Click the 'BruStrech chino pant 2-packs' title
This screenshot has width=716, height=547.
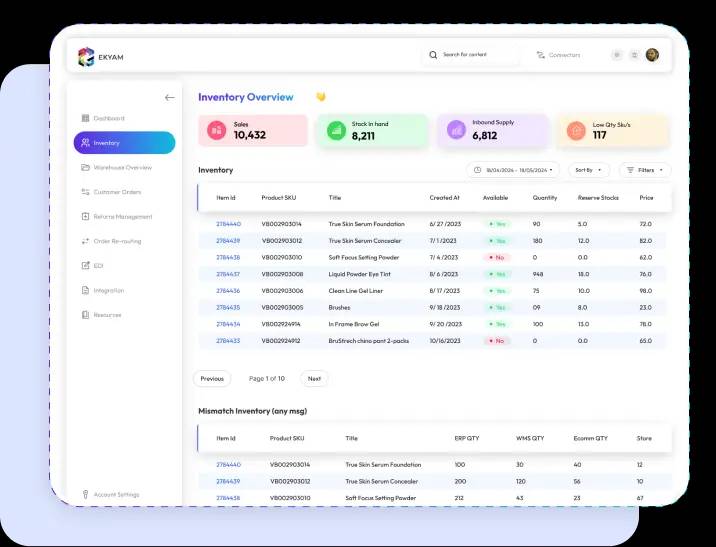[x=369, y=341]
